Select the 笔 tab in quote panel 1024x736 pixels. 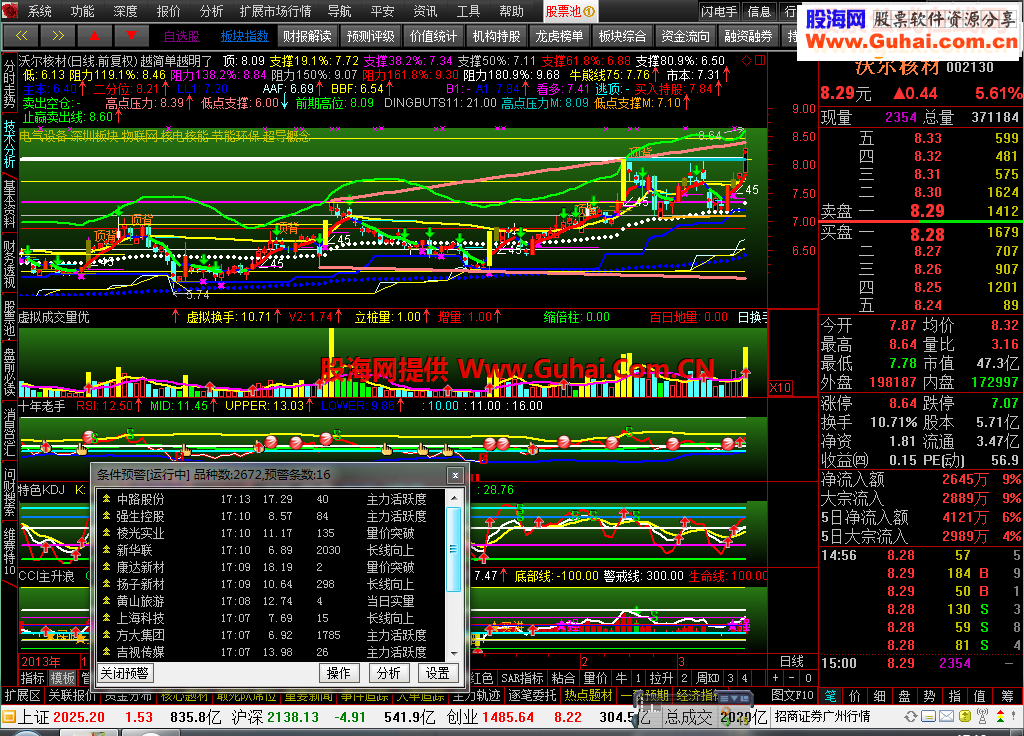coord(830,696)
